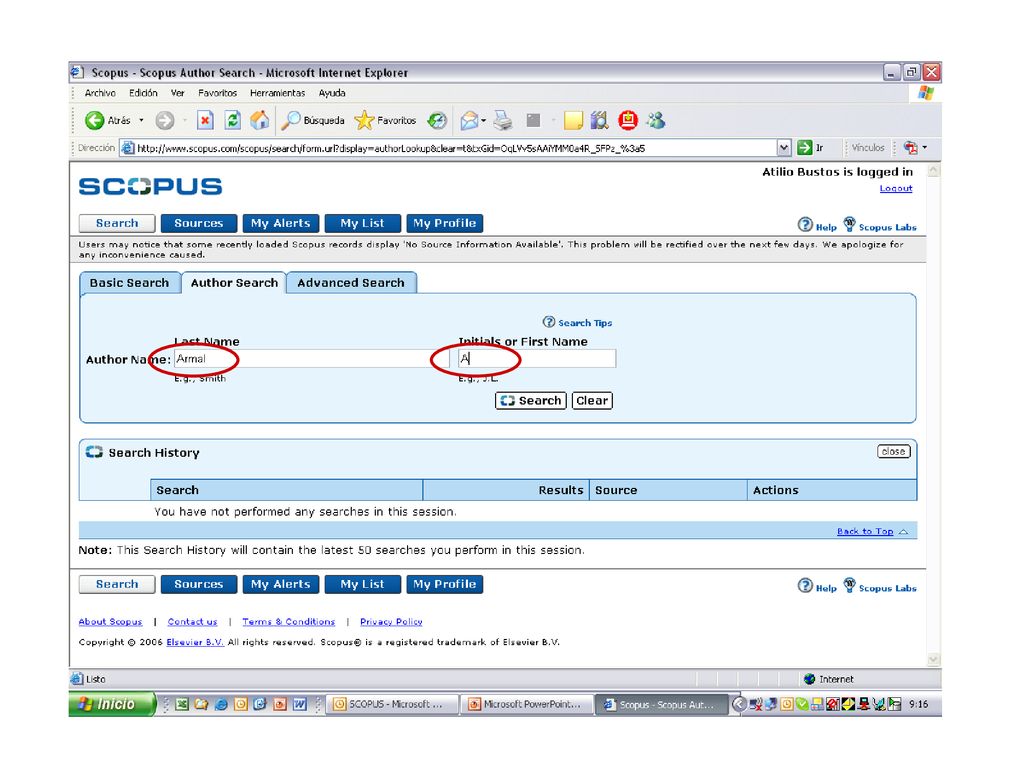Open the Edición menu

(143, 93)
